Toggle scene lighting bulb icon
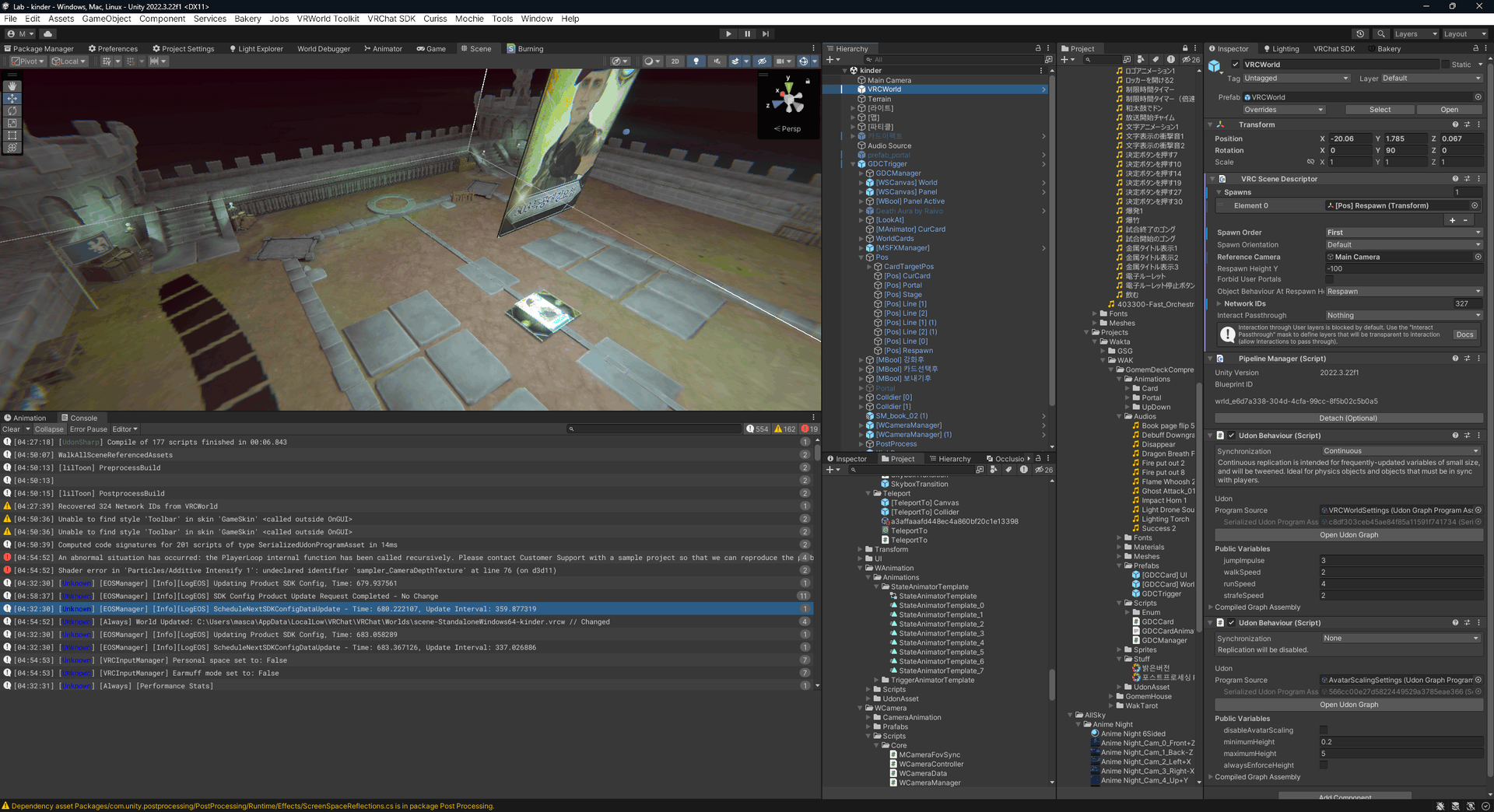 (696, 61)
